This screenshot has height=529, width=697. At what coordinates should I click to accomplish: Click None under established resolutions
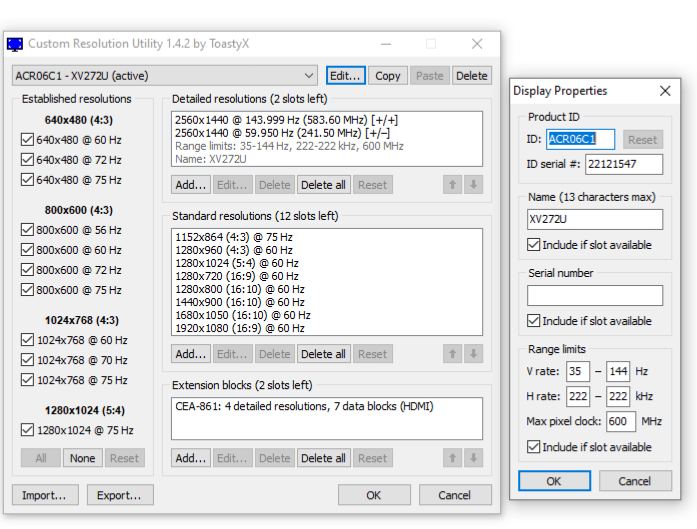83,458
